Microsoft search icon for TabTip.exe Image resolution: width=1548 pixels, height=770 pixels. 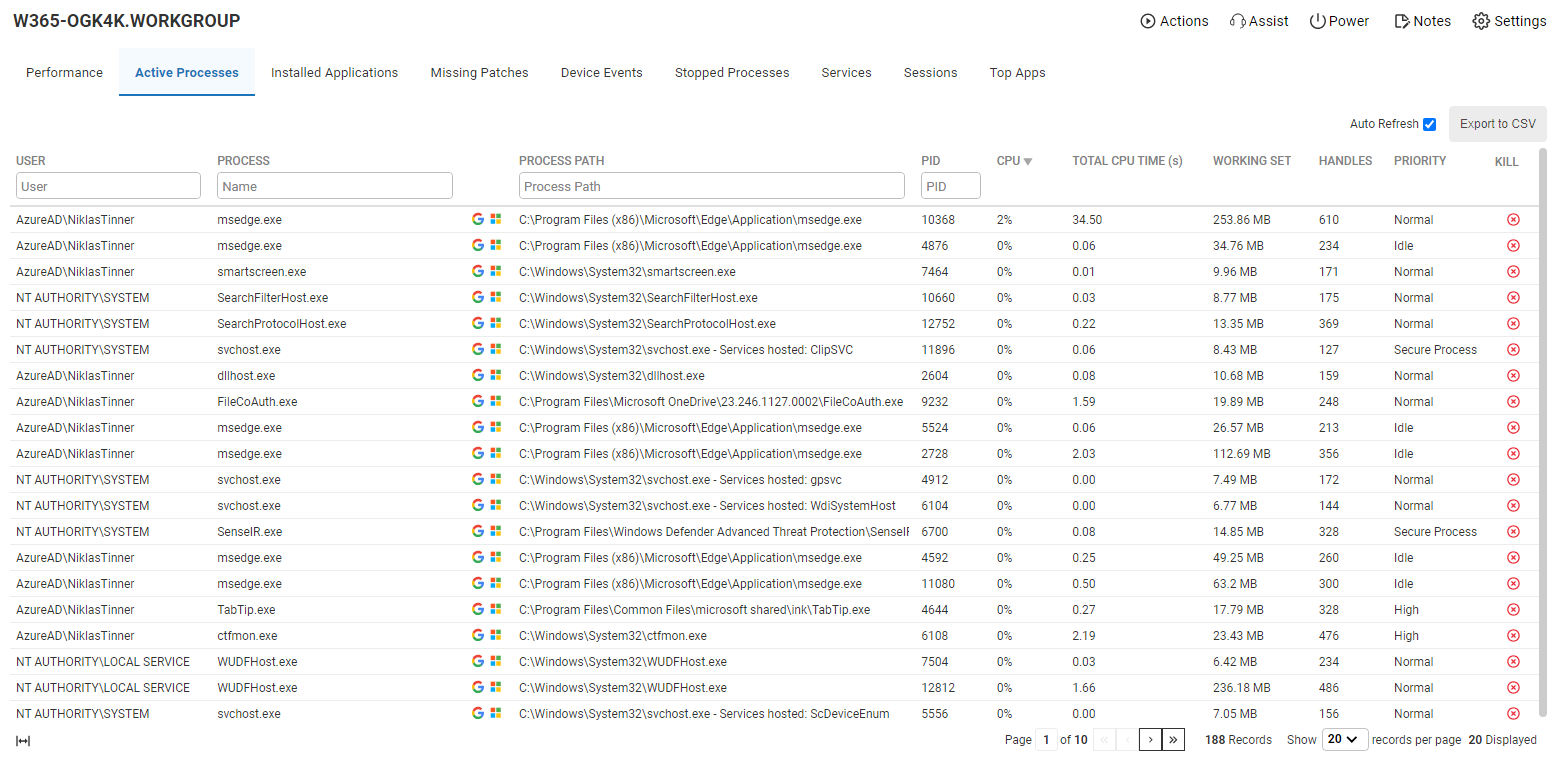coord(495,609)
